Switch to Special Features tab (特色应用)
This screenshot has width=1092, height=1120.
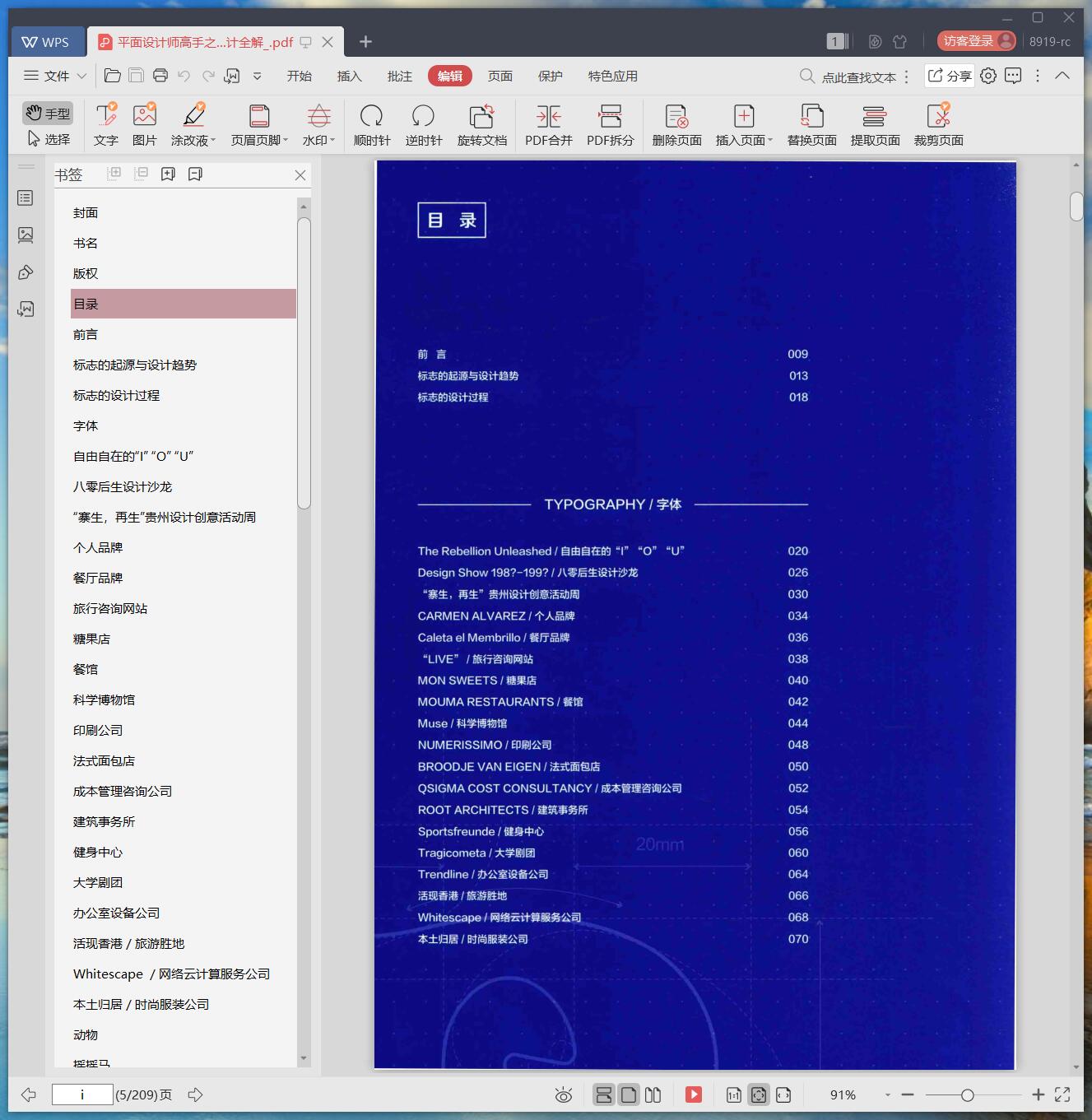tap(613, 76)
